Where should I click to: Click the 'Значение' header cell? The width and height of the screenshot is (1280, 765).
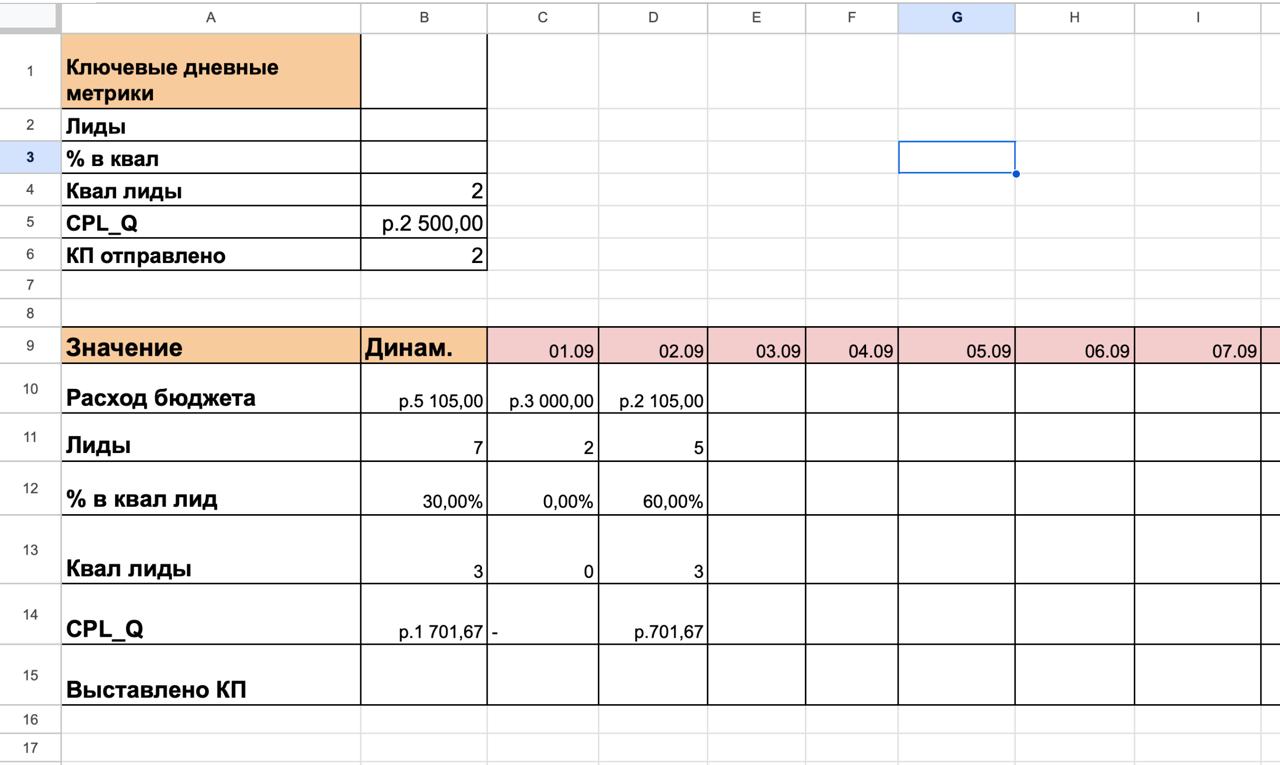[x=210, y=347]
